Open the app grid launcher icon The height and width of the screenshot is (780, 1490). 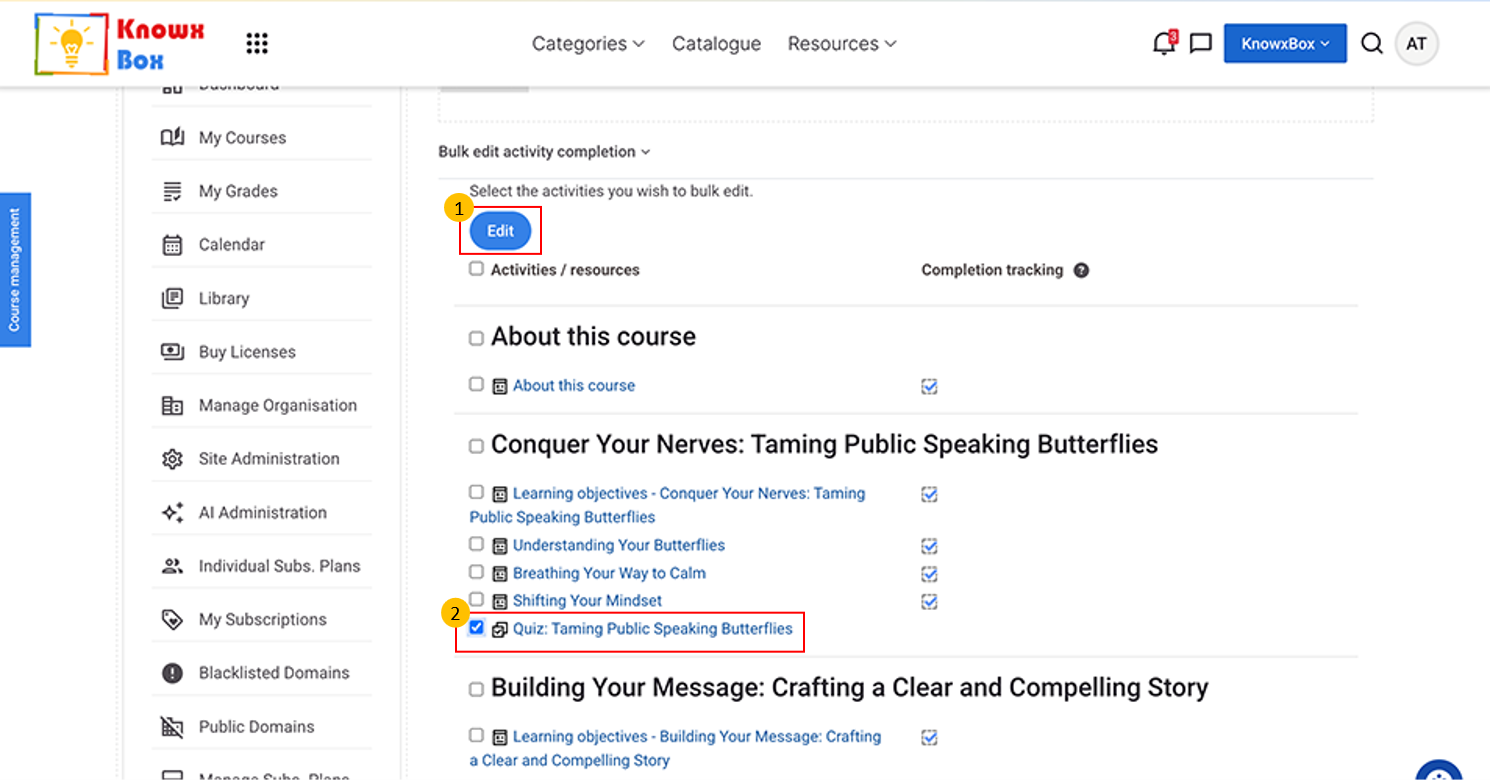[x=257, y=43]
